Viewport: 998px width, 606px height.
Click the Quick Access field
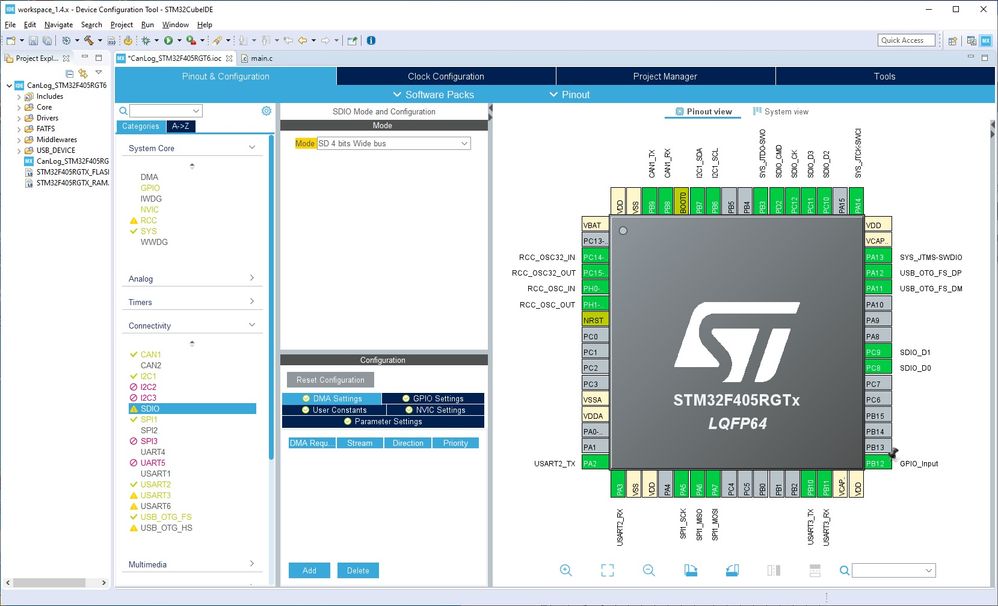906,40
